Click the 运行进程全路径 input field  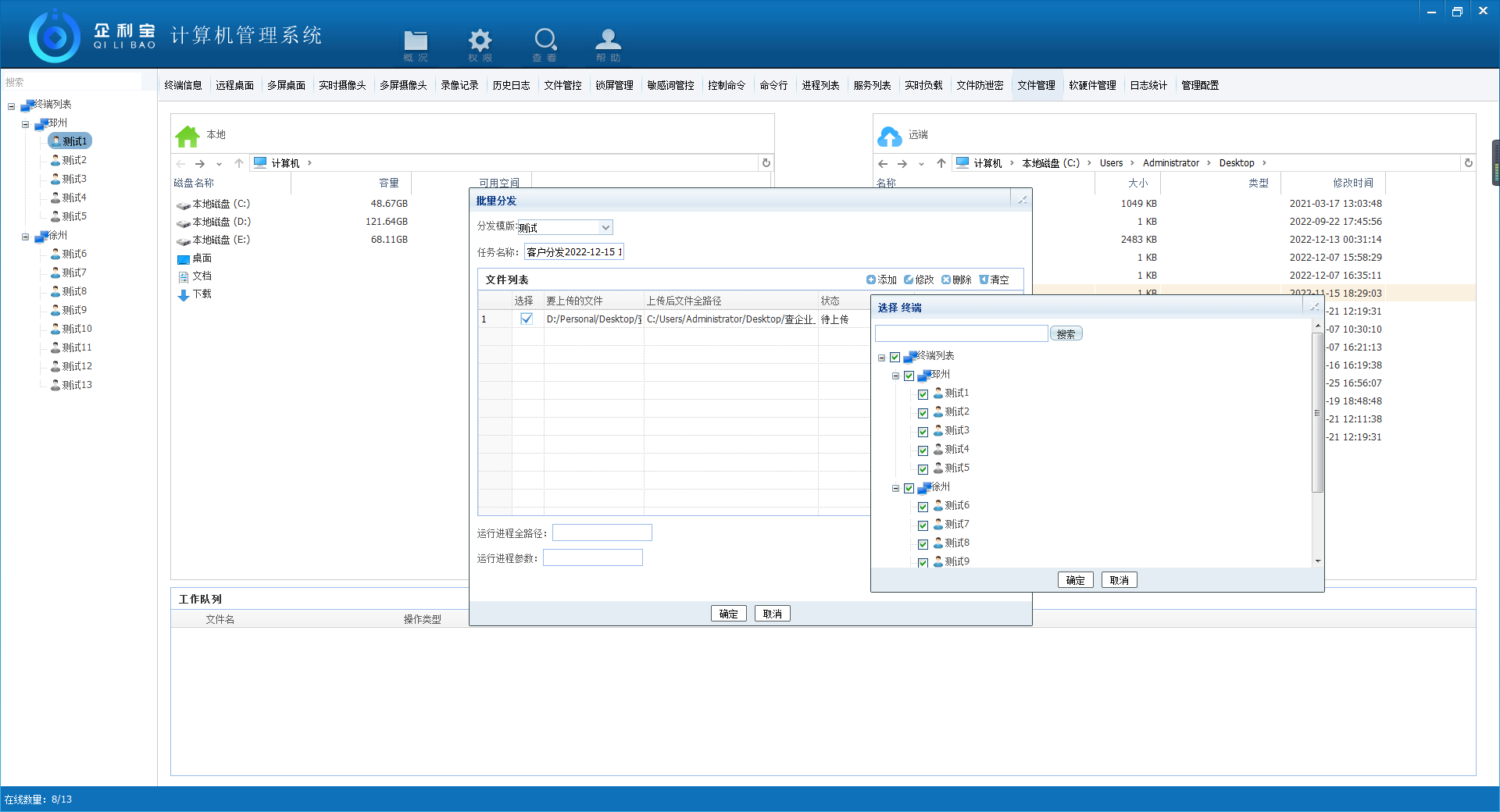(602, 533)
